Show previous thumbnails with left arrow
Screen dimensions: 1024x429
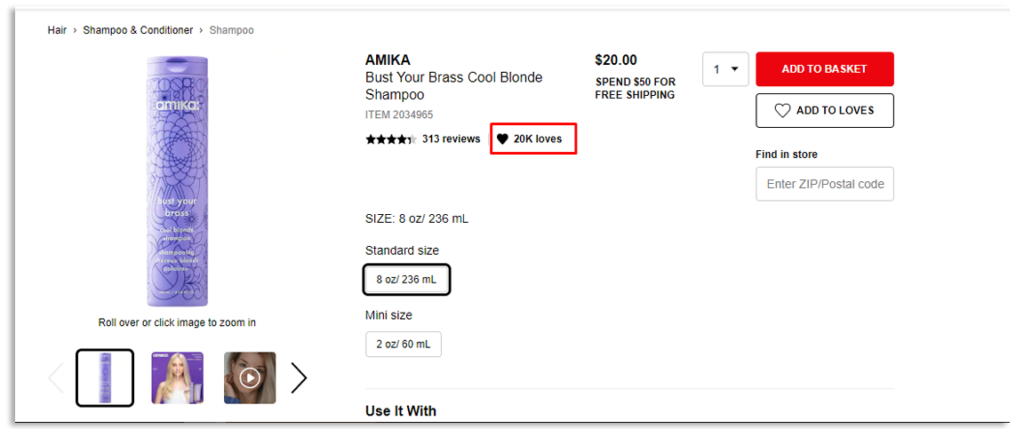[56, 377]
